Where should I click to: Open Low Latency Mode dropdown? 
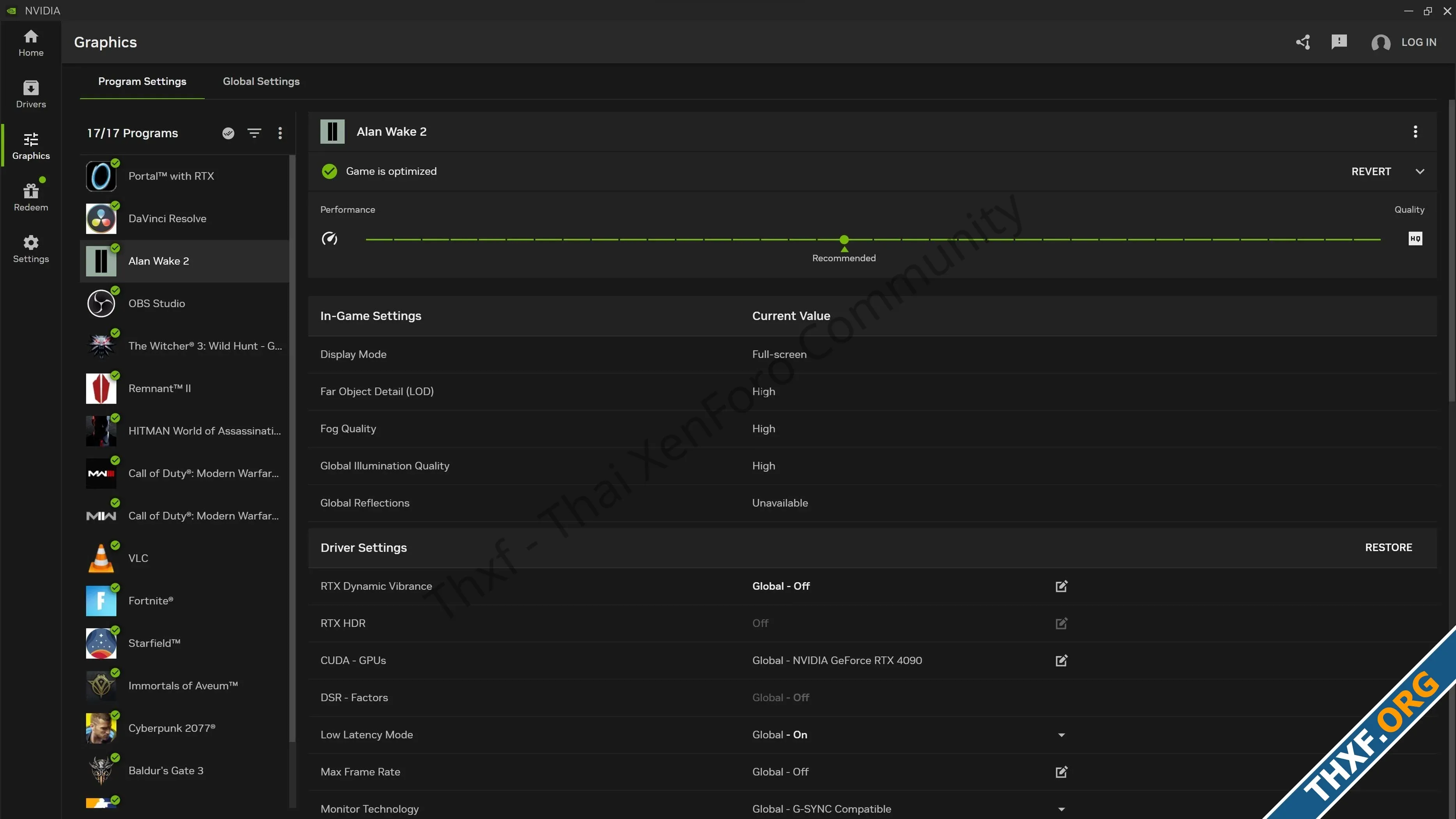(1061, 735)
